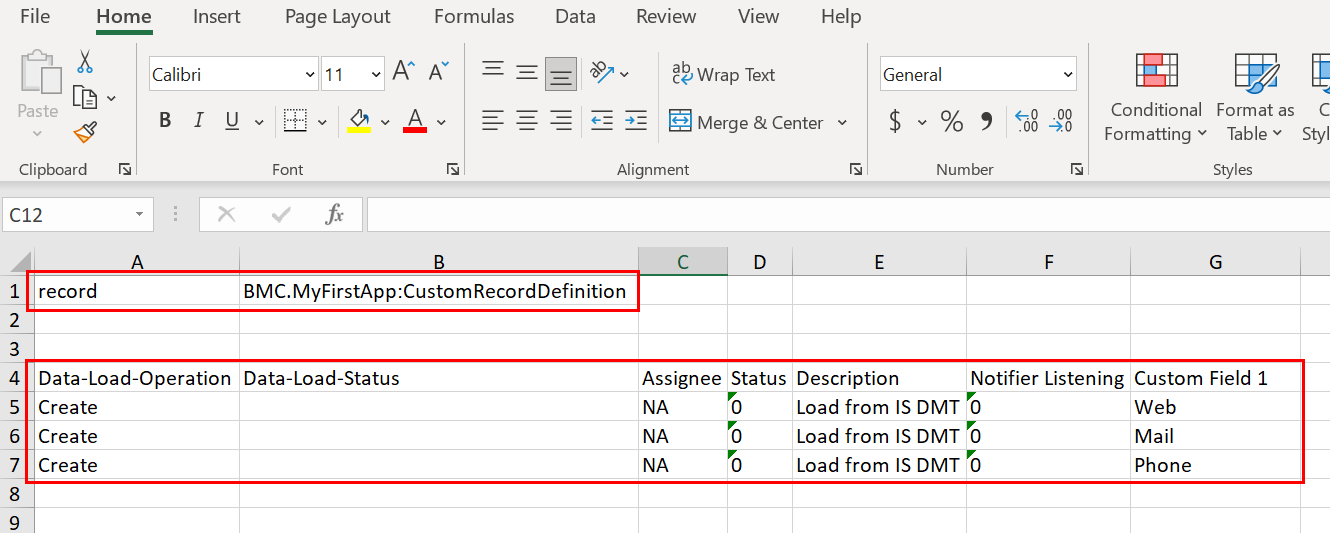The width and height of the screenshot is (1330, 533).
Task: Apply yellow Fill Color bucket
Action: (359, 121)
